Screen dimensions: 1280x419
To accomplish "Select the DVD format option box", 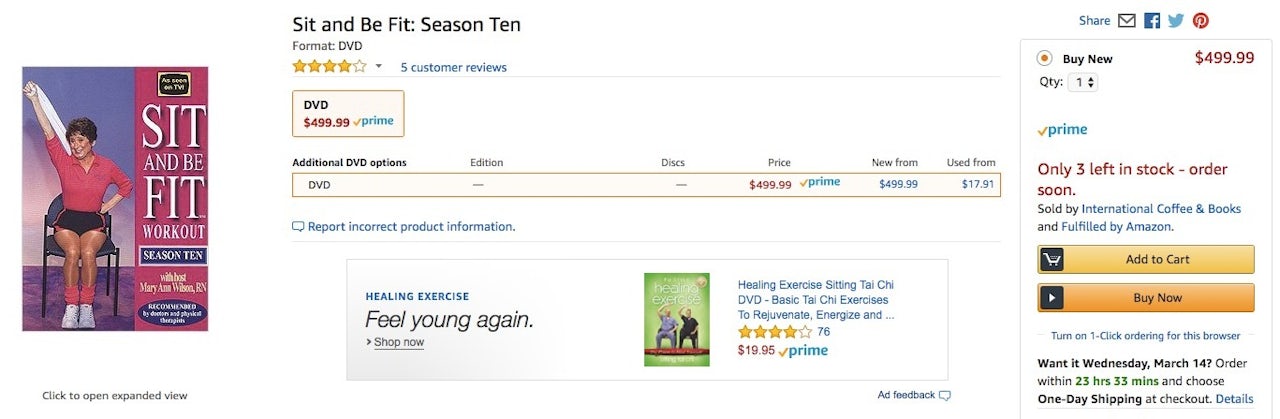I will pyautogui.click(x=348, y=113).
